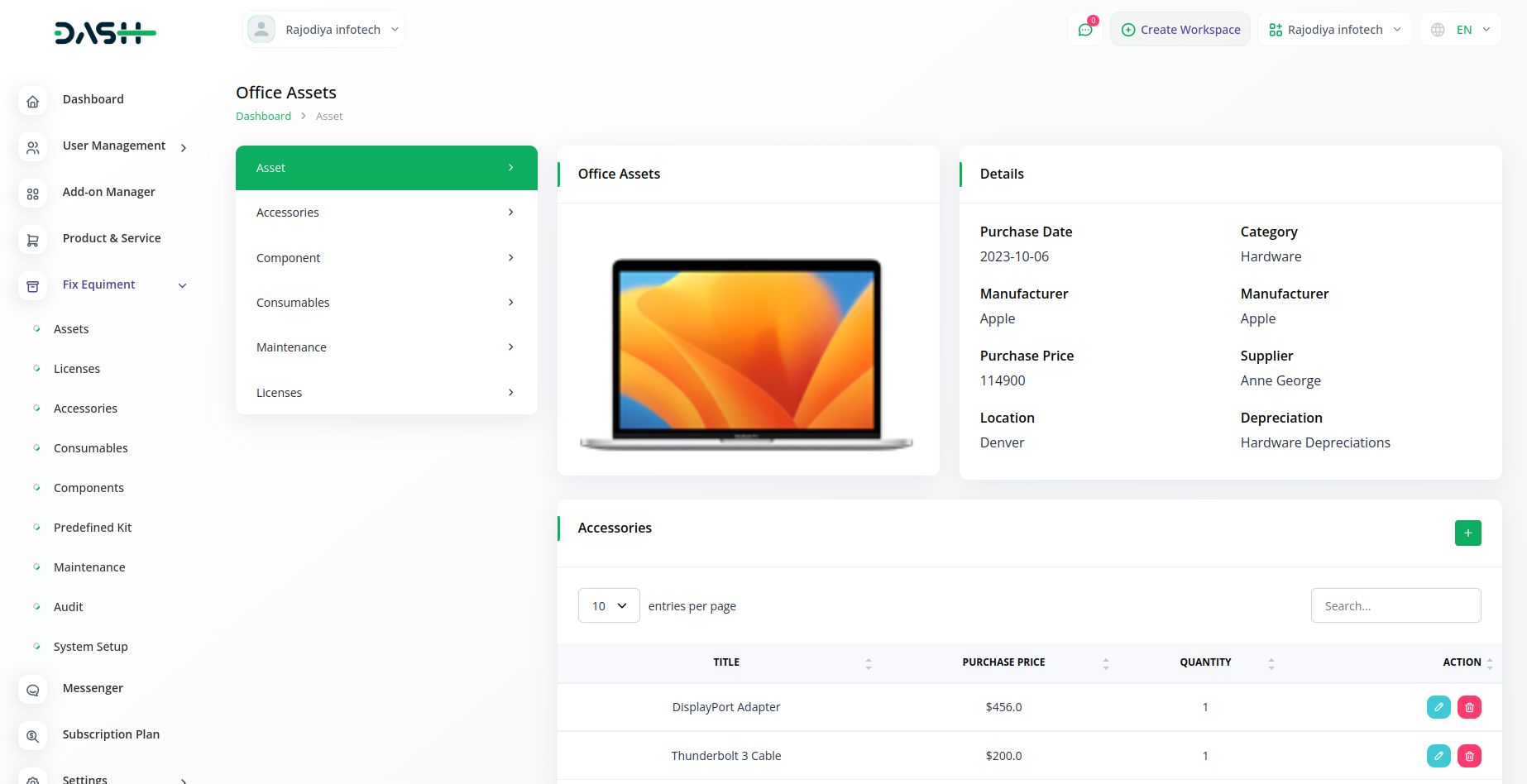Switch to the Consumables tab

(x=386, y=303)
